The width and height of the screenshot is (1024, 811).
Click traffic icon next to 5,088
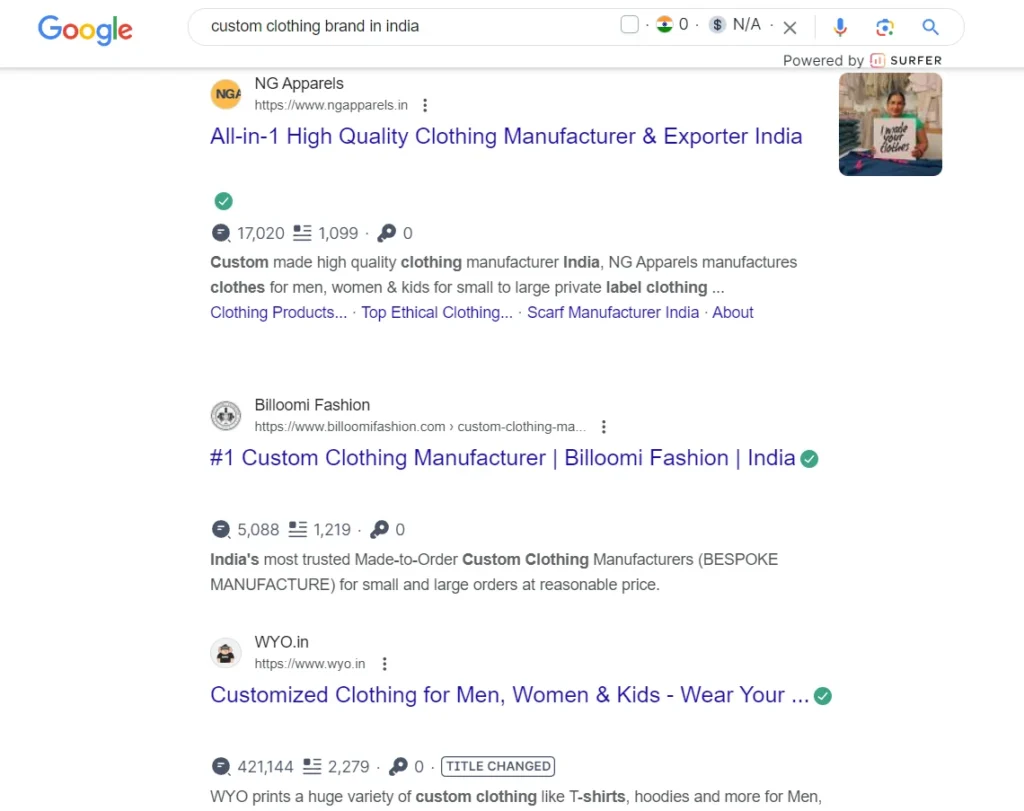pos(221,530)
